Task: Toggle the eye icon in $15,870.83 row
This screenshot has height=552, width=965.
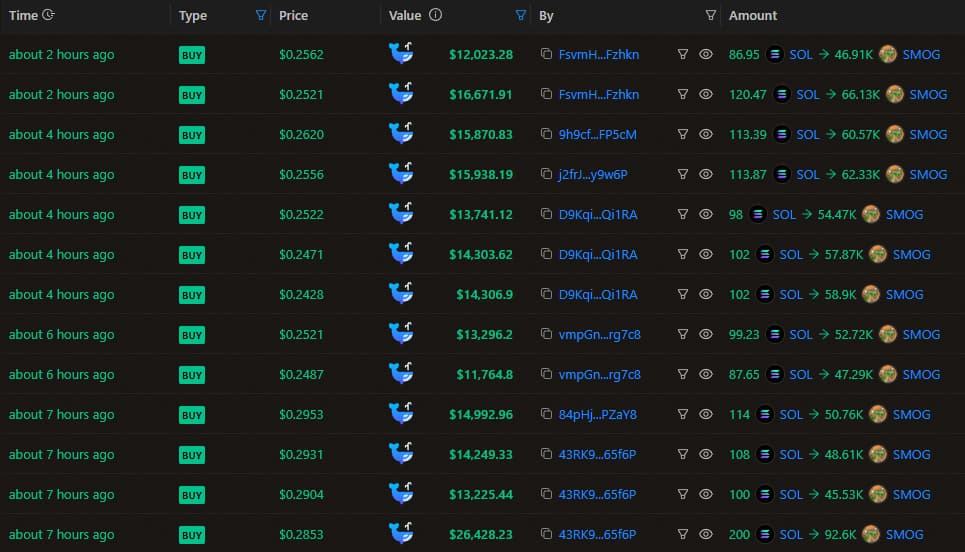Action: 706,134
